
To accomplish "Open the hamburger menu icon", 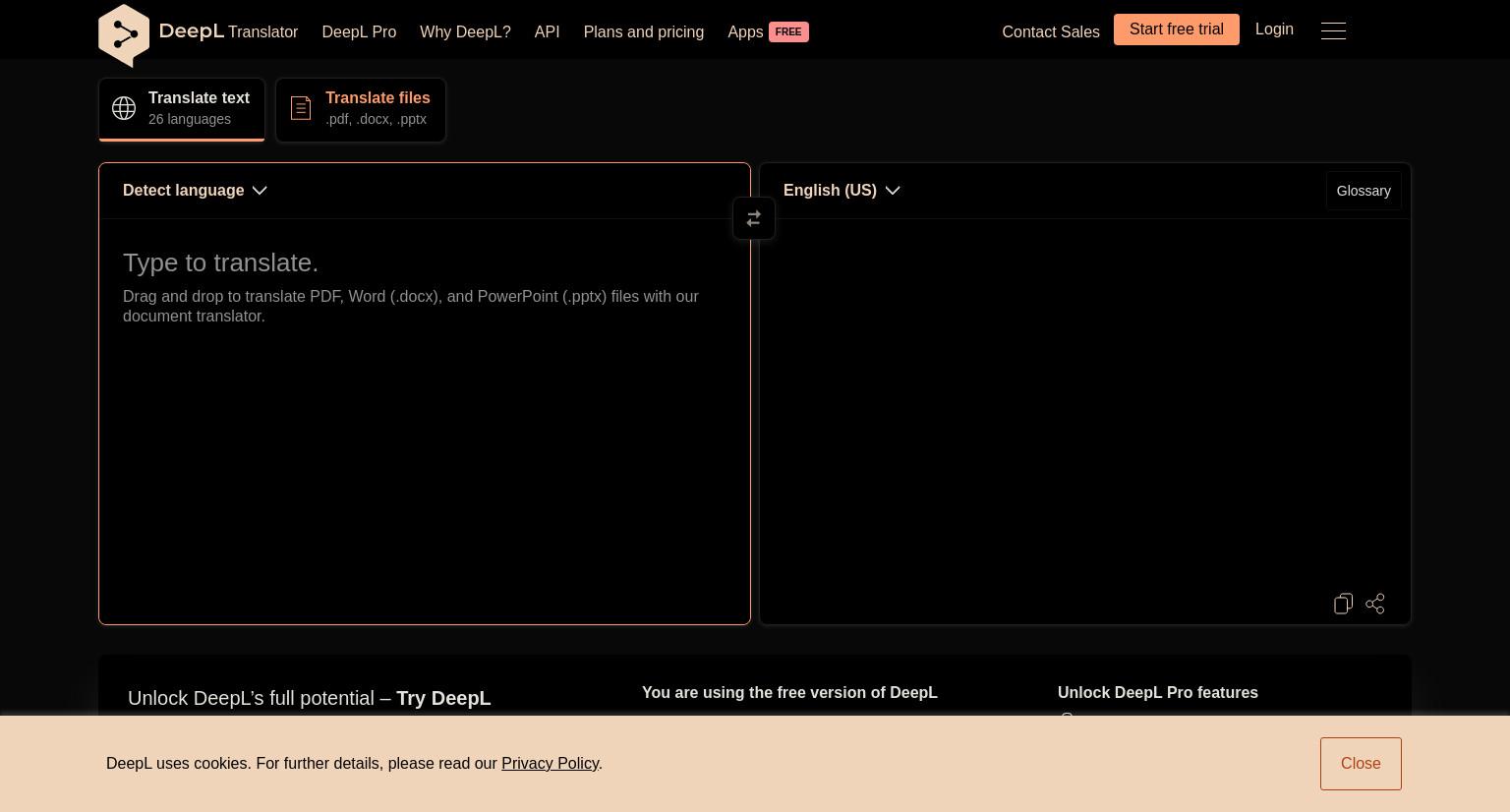I will 1333,30.
